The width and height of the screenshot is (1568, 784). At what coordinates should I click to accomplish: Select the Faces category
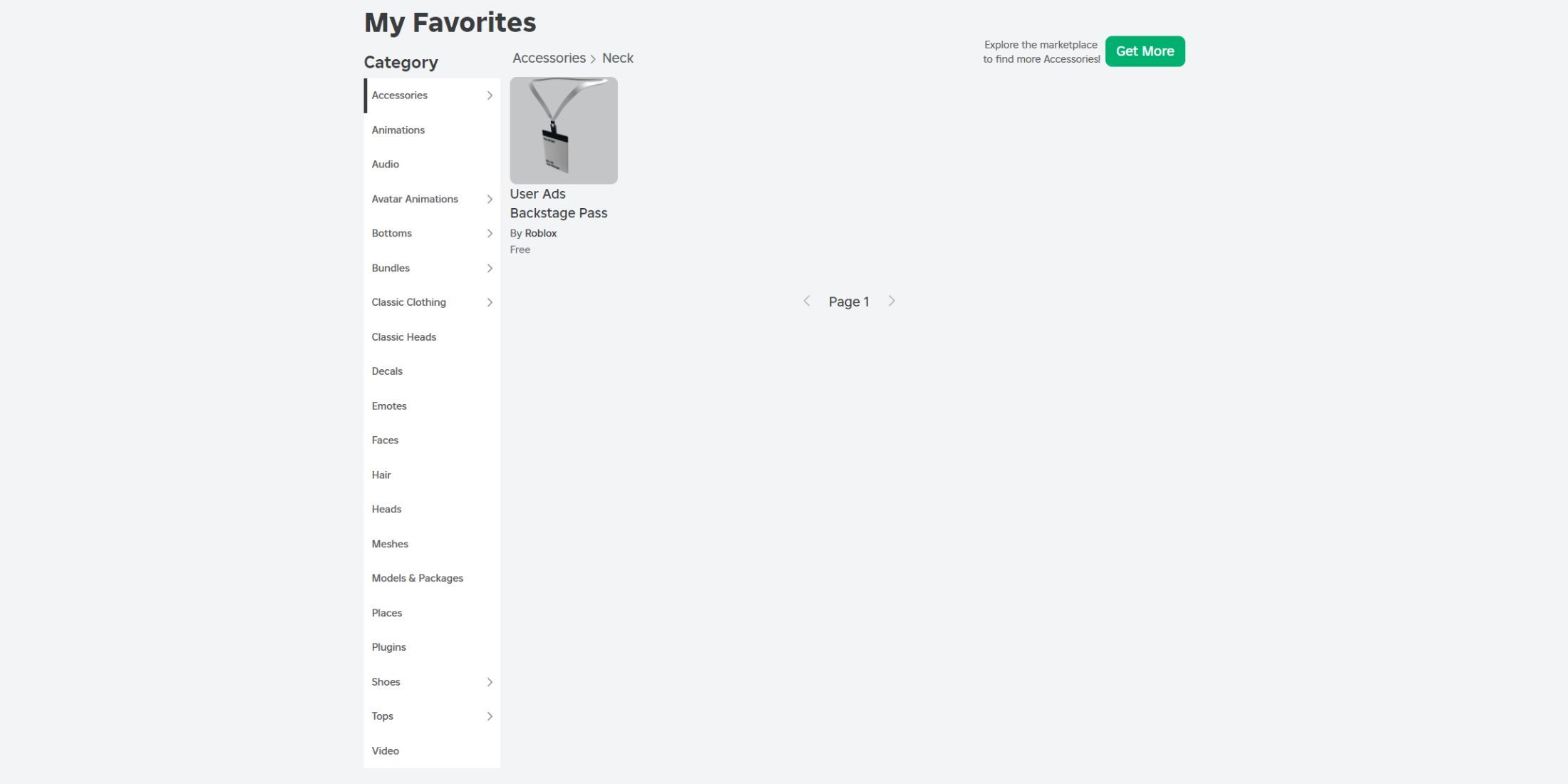click(x=385, y=440)
